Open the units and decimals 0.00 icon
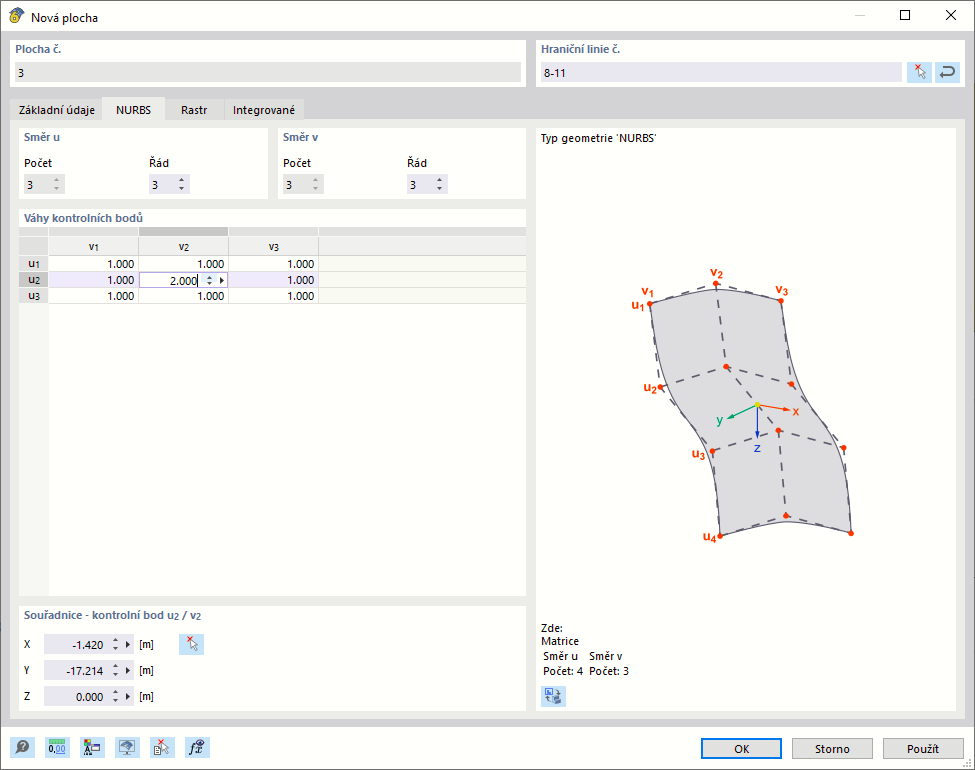Viewport: 975px width, 770px height. pyautogui.click(x=57, y=747)
